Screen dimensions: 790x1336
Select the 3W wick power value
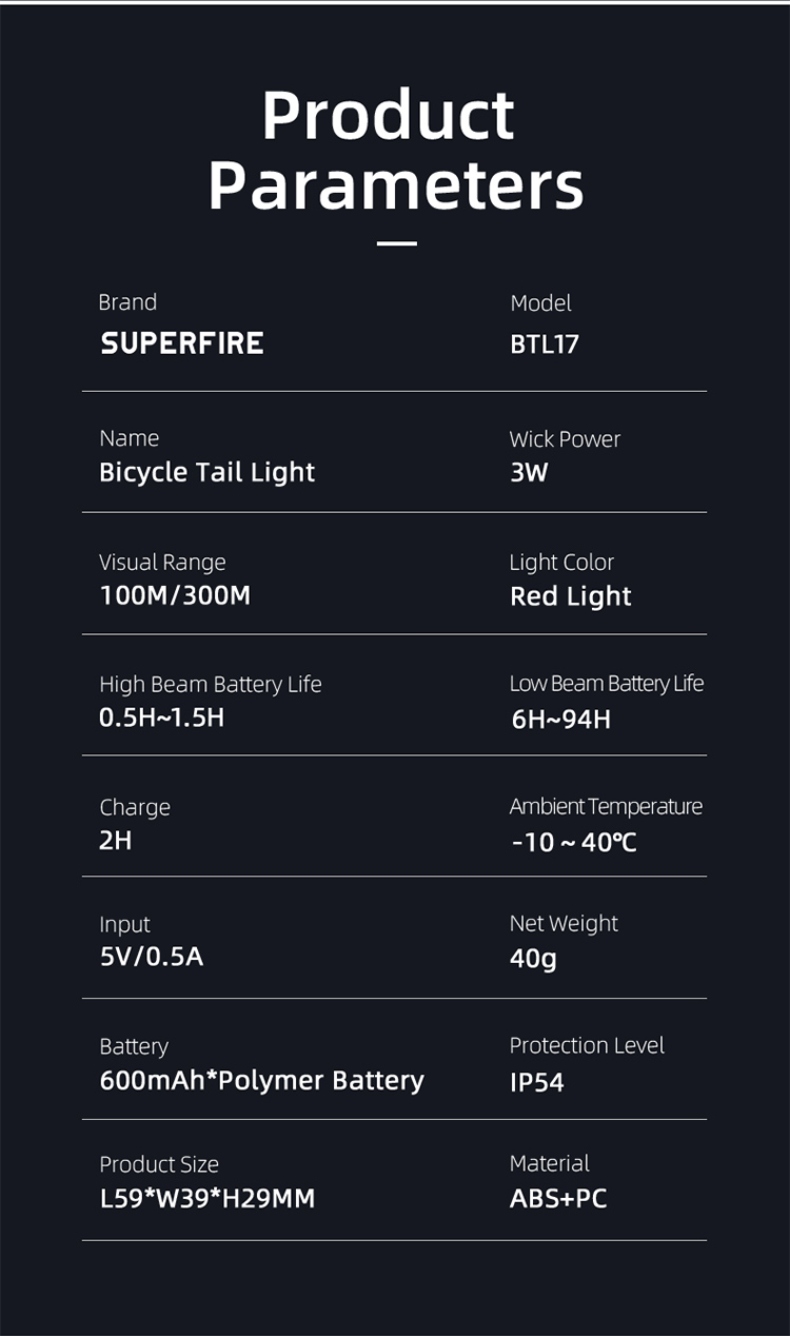[x=529, y=472]
